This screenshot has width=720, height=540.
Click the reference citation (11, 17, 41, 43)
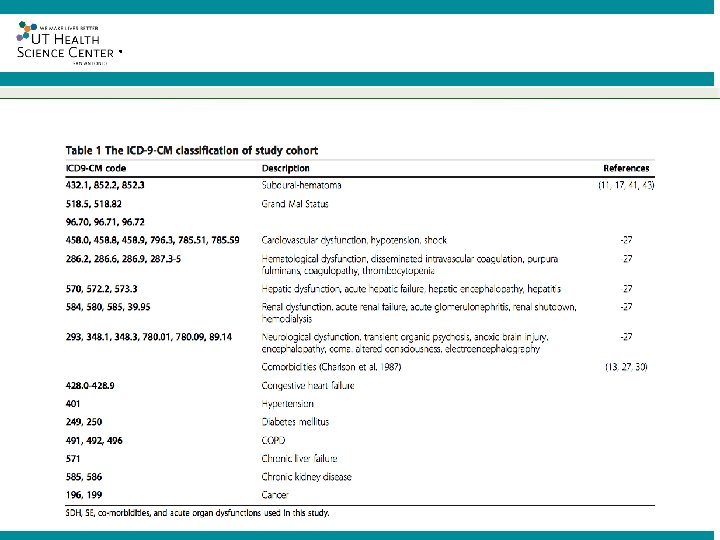626,185
